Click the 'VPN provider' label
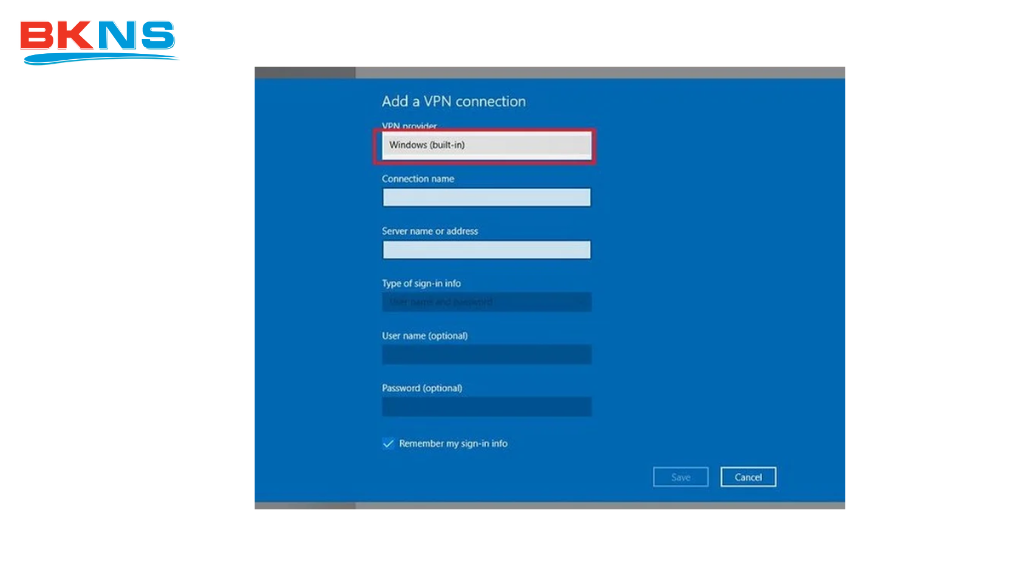 [409, 126]
